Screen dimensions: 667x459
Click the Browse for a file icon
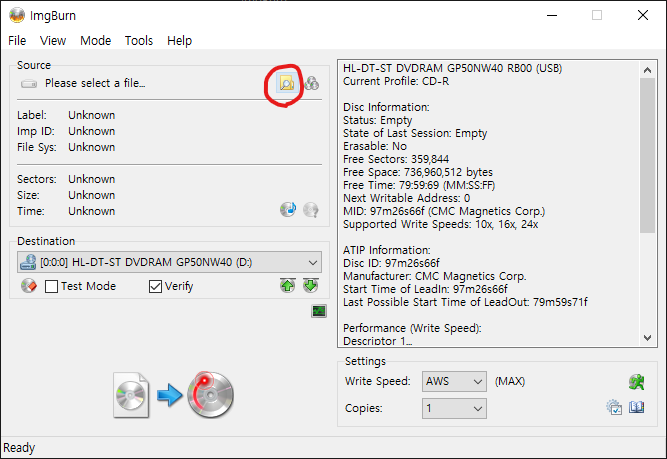pyautogui.click(x=286, y=84)
